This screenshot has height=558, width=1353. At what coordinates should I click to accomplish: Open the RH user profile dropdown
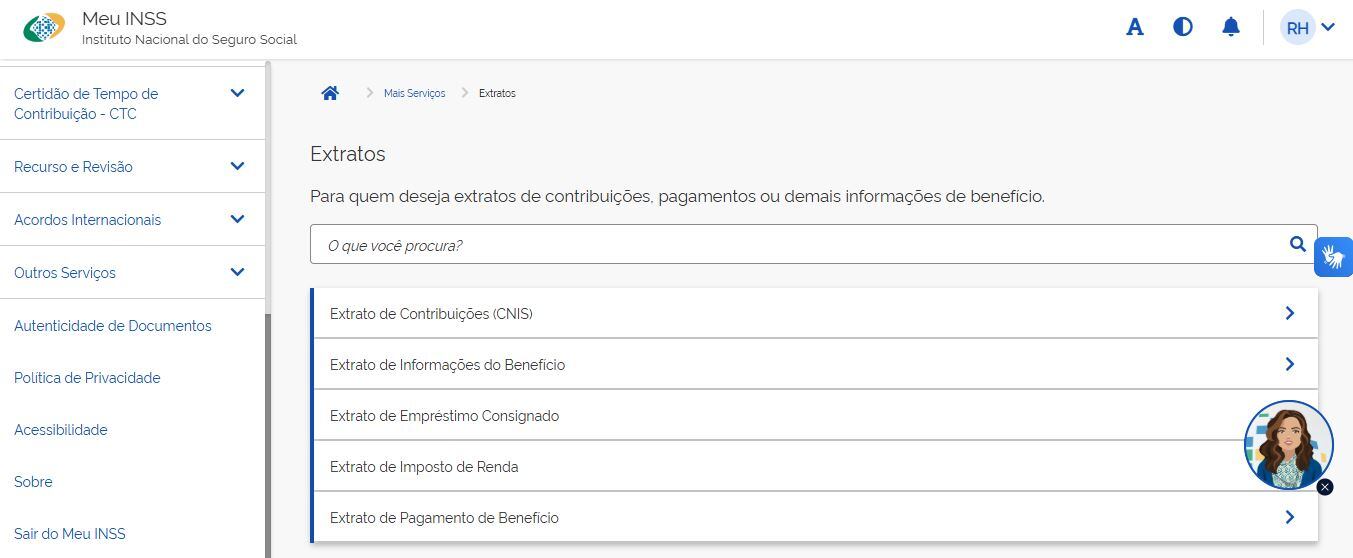coord(1308,27)
